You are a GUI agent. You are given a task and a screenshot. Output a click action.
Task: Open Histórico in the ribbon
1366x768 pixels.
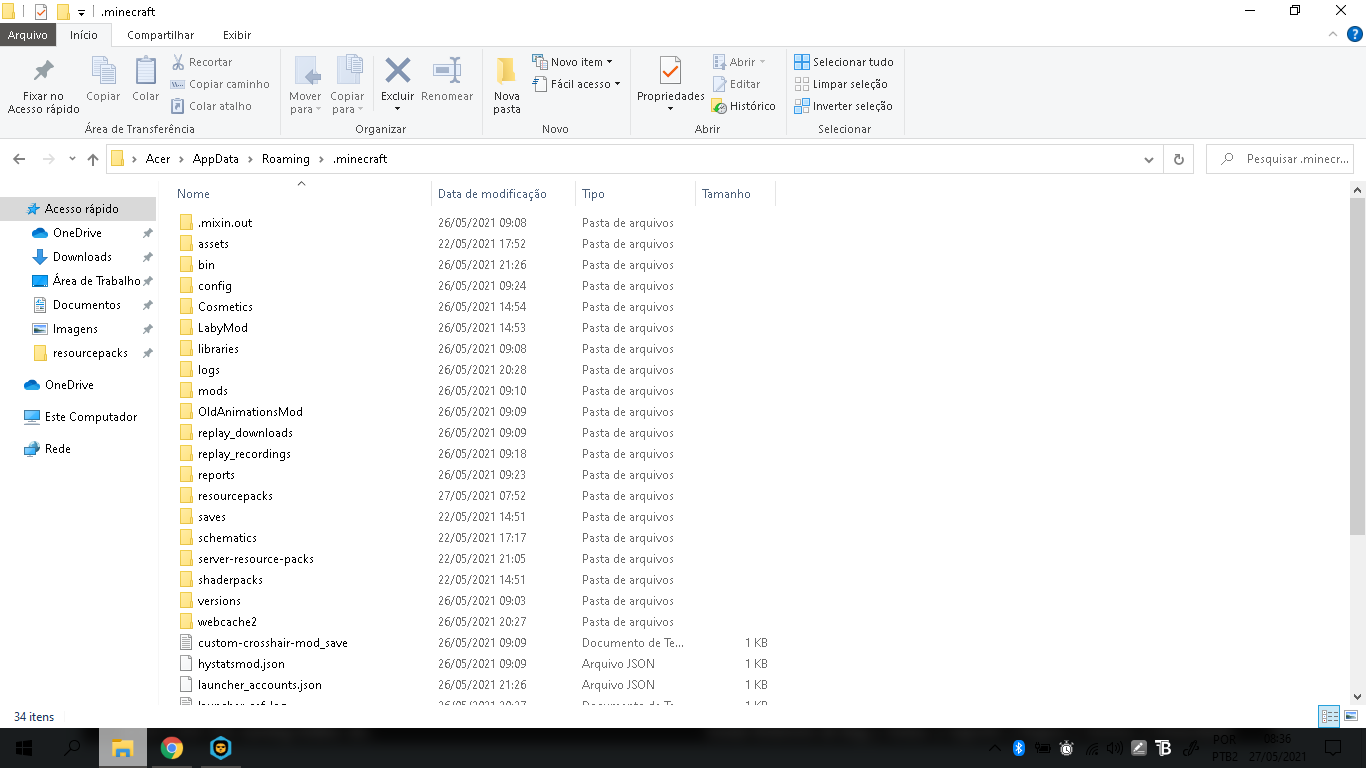tap(744, 106)
